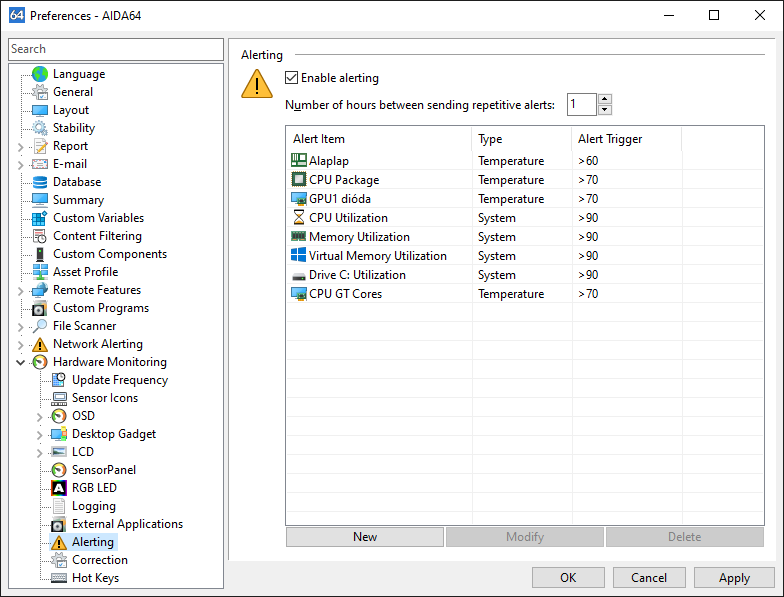Viewport: 784px width, 597px height.
Task: Click the alert hours number field
Action: [x=582, y=104]
